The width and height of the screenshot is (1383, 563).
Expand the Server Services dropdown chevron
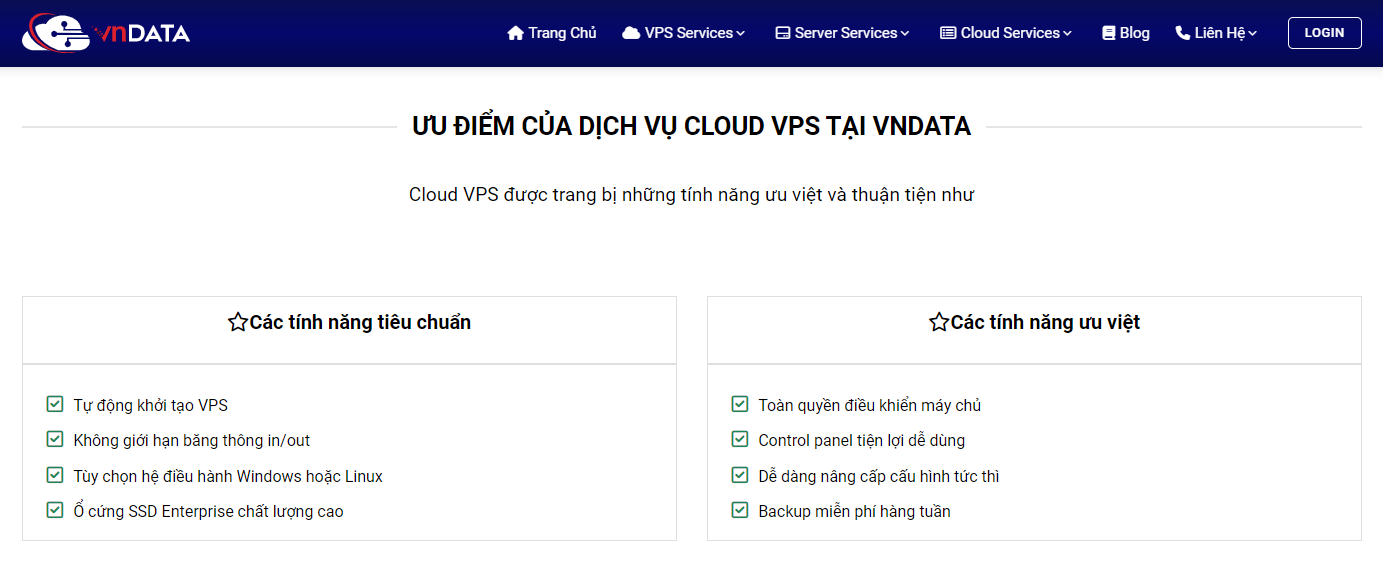905,34
